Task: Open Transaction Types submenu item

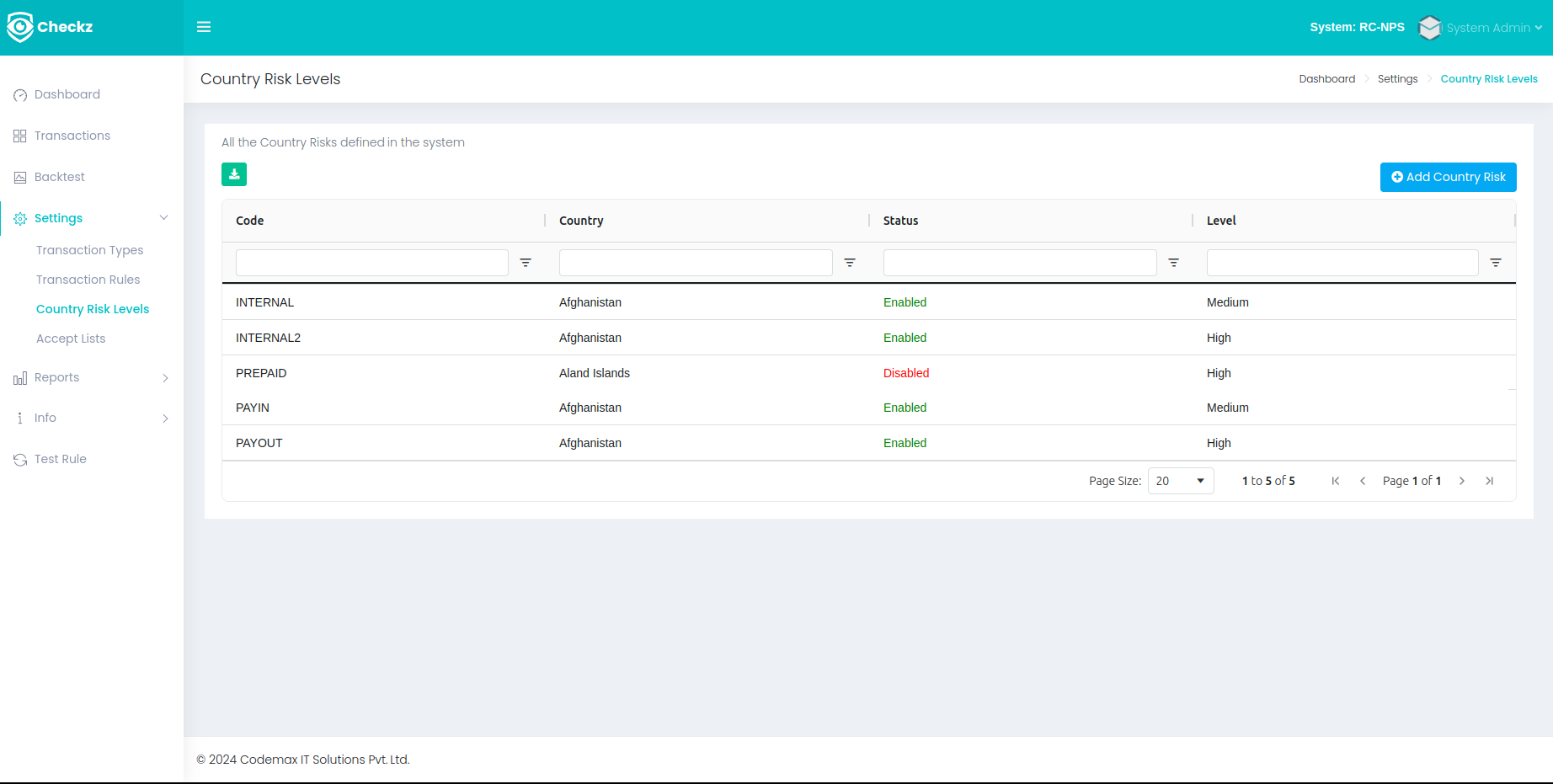Action: 90,250
